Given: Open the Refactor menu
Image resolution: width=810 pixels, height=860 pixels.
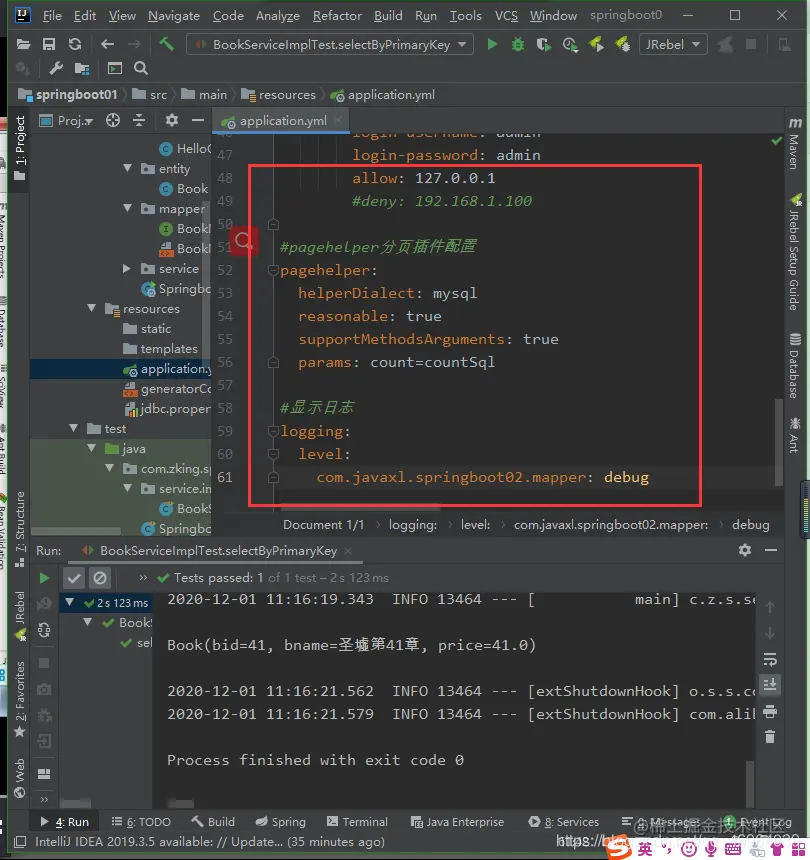Looking at the screenshot, I should (x=337, y=15).
